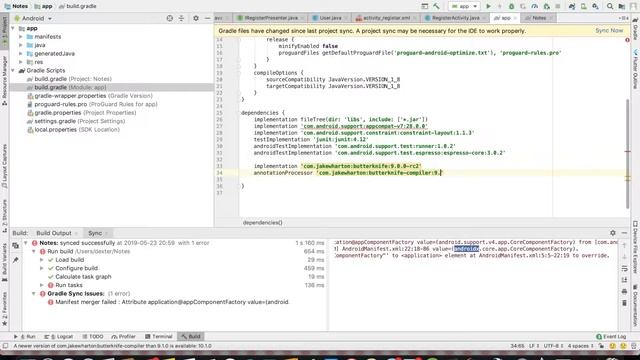Collapse the Gradle Scripts node

point(13,71)
